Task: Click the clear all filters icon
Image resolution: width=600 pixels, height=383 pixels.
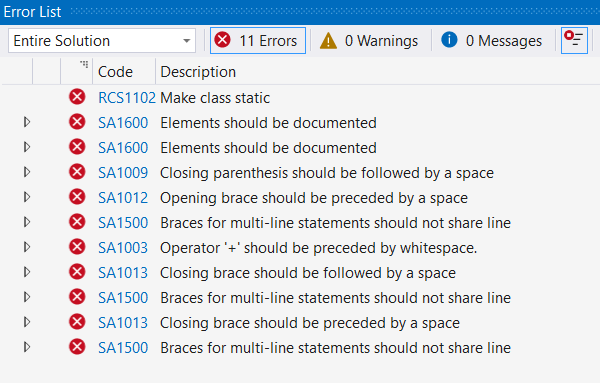Action: click(574, 41)
